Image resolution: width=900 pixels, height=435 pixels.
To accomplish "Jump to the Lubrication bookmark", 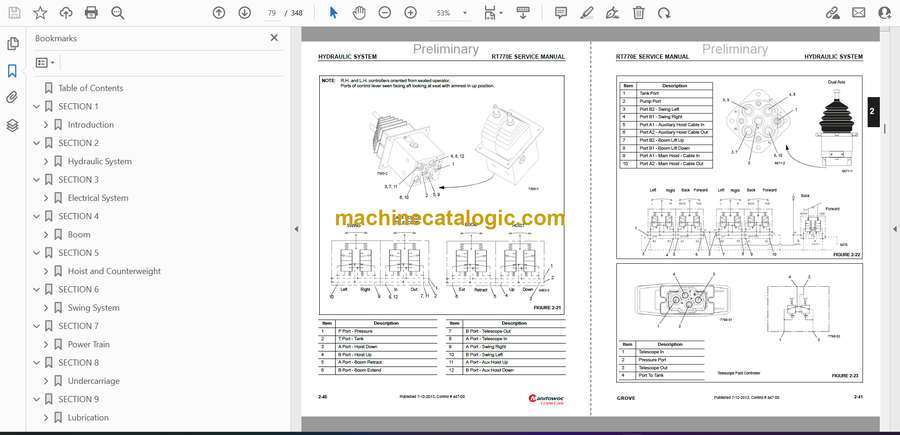I will (88, 417).
